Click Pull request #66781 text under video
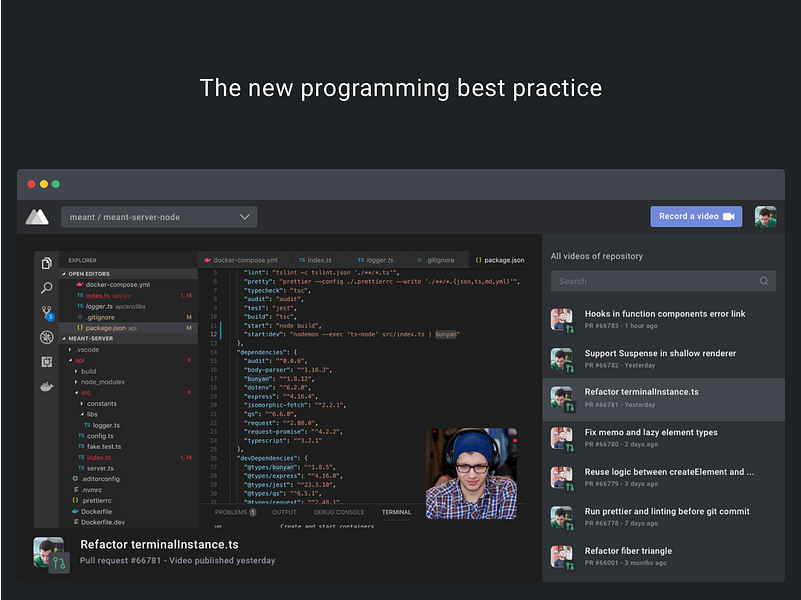 pyautogui.click(x=120, y=561)
